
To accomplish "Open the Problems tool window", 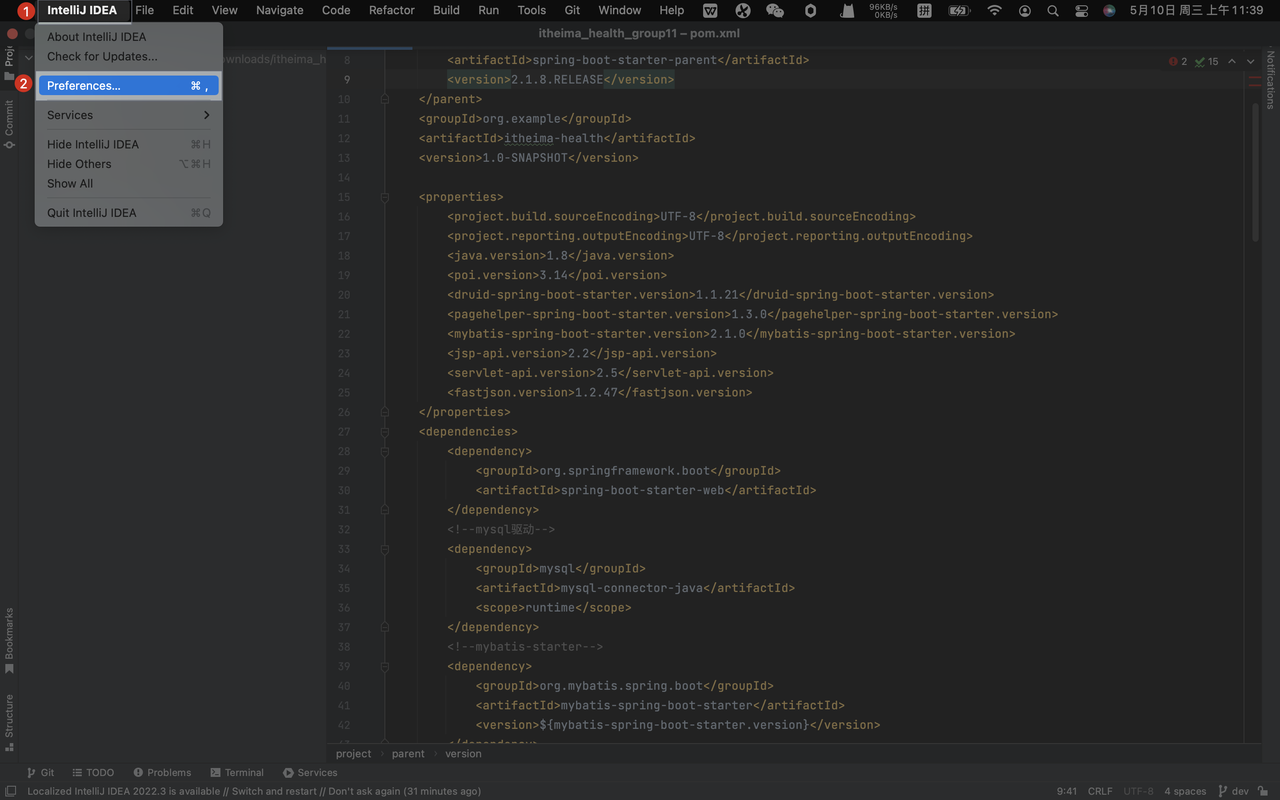I will click(x=162, y=772).
